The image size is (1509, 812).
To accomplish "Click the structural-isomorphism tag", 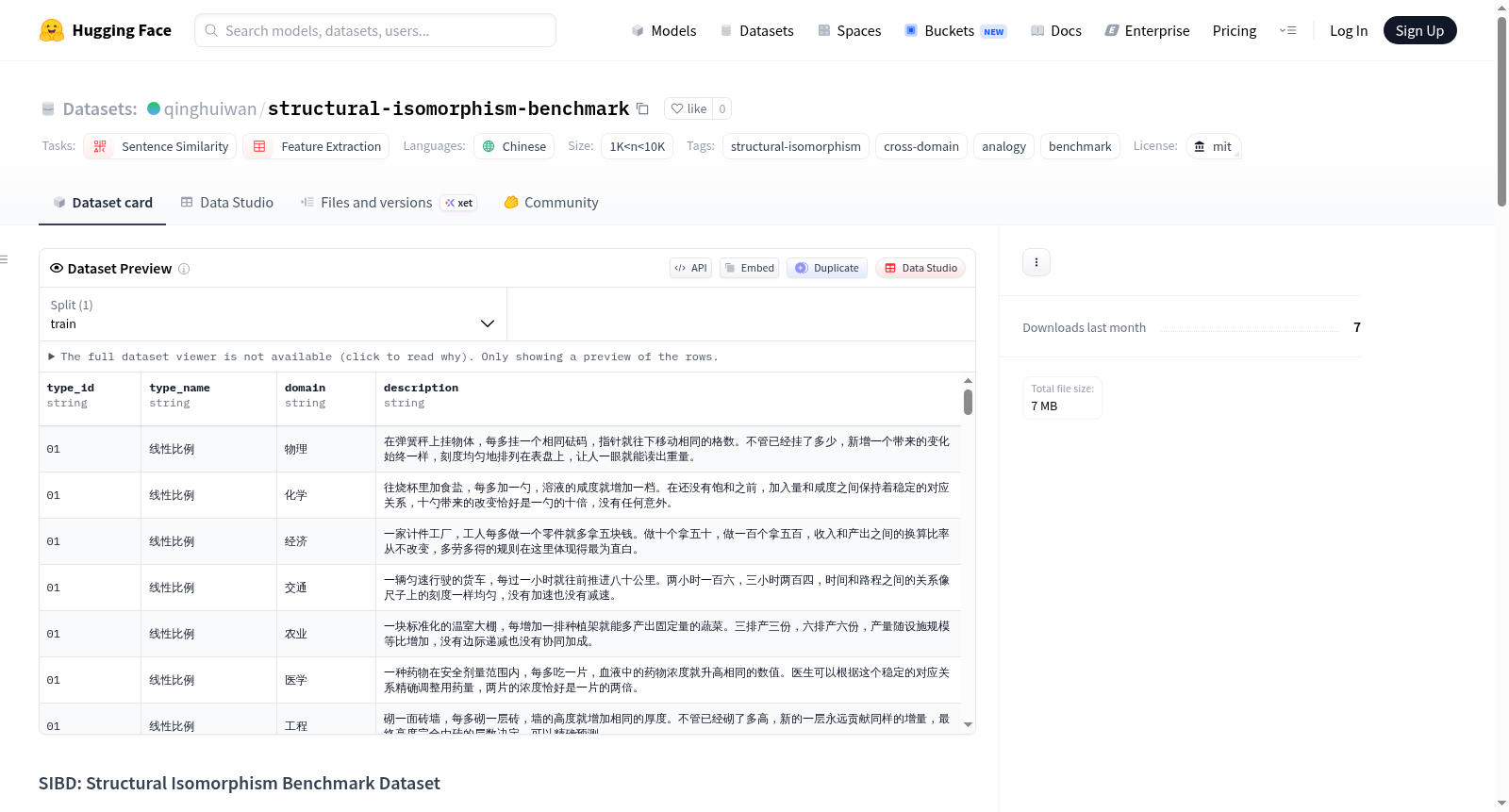I will pos(795,146).
